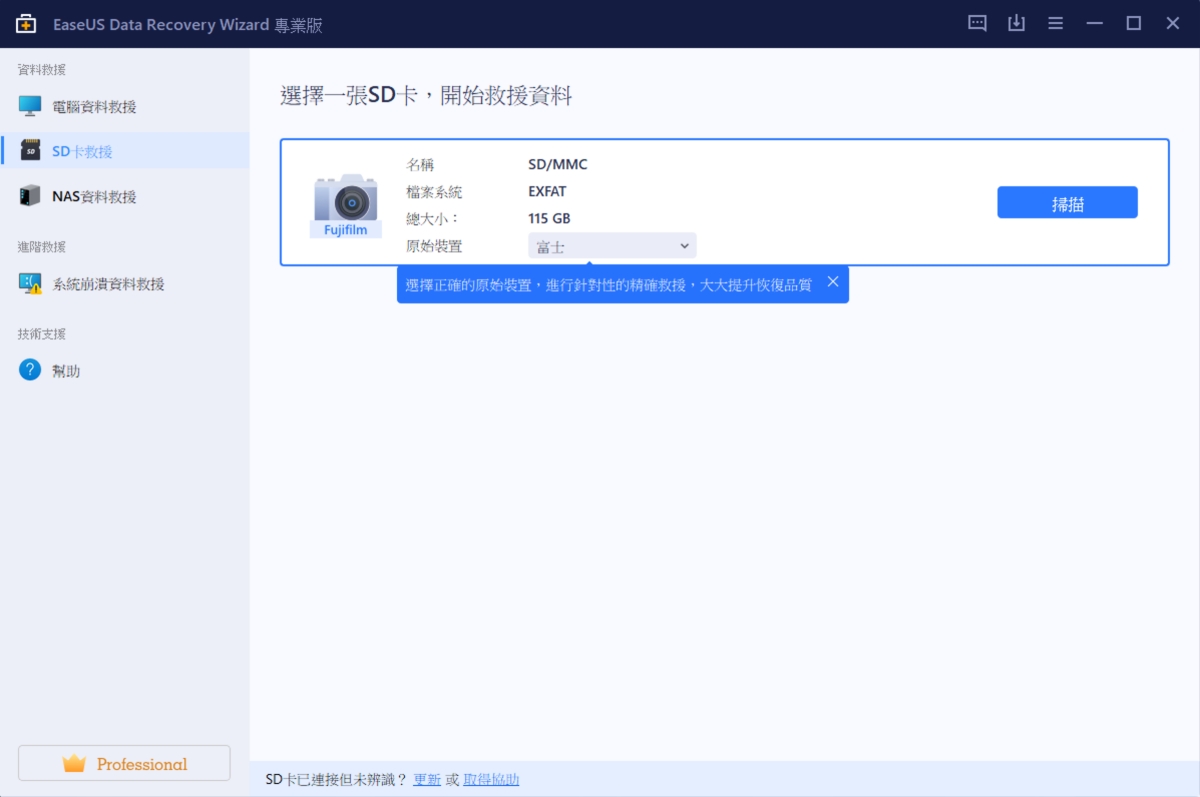Click the SD/MMC device name
Screen dimensions: 1200x797
558,164
